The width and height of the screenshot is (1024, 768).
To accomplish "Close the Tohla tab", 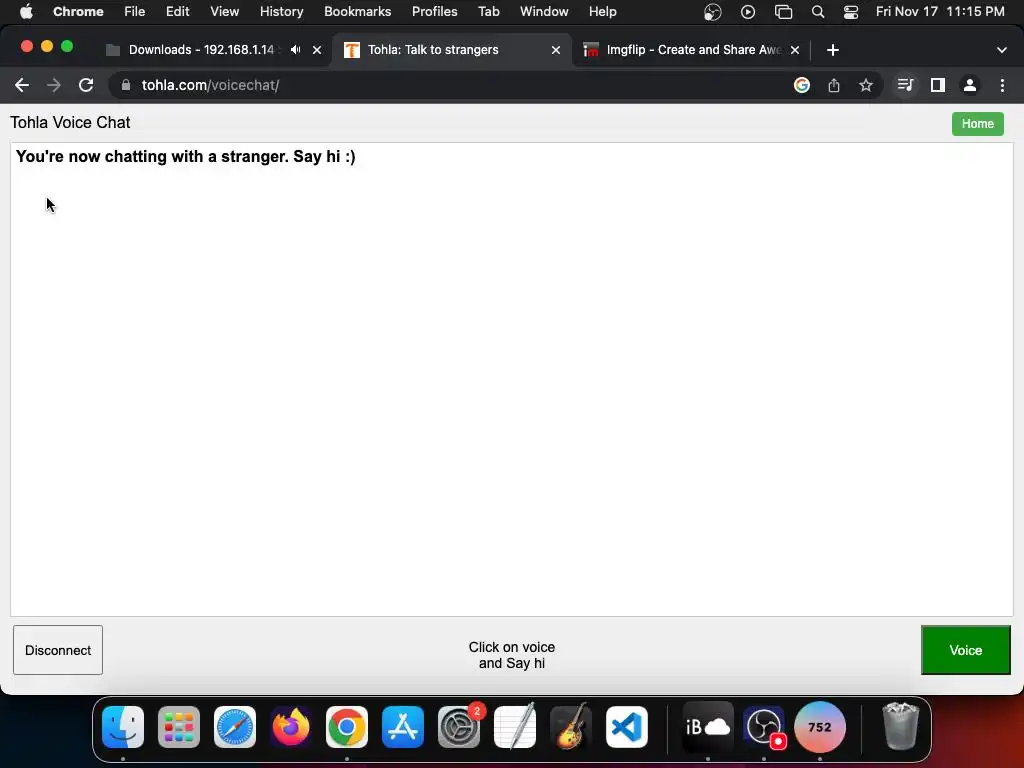I will click(556, 50).
